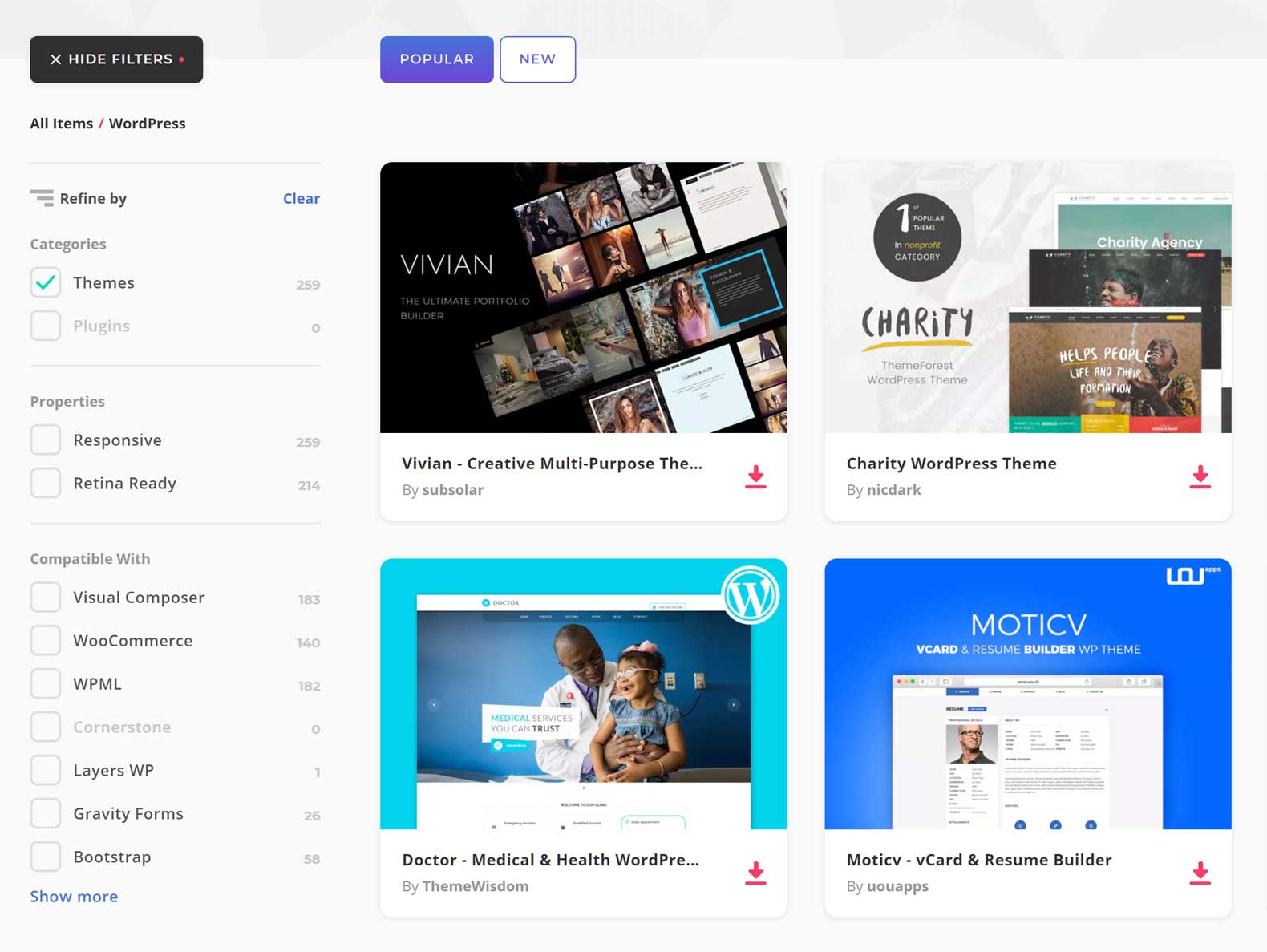
Task: Clear all refine filters
Action: (302, 198)
